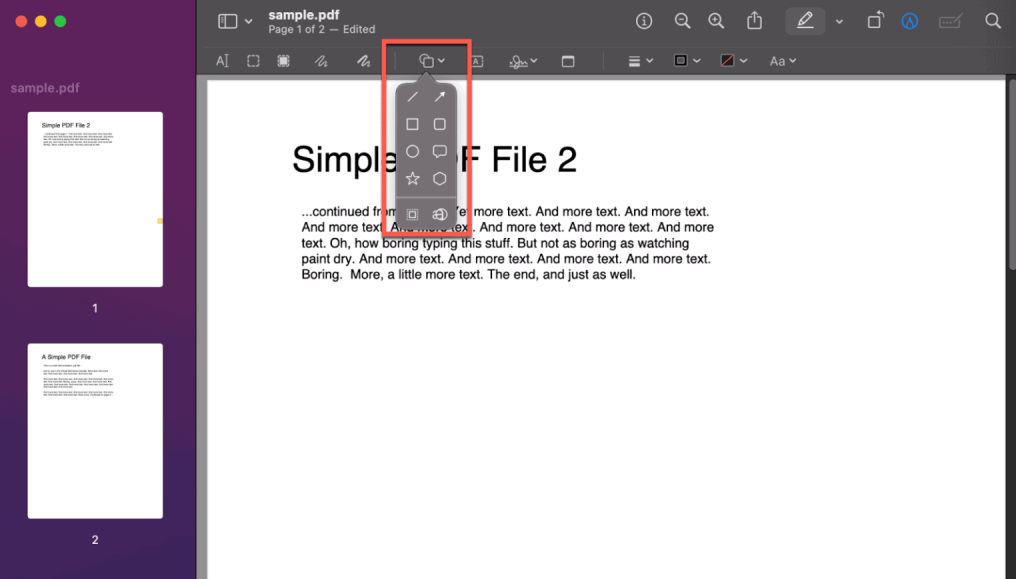Select the Line shape
1016x579 pixels.
[413, 96]
